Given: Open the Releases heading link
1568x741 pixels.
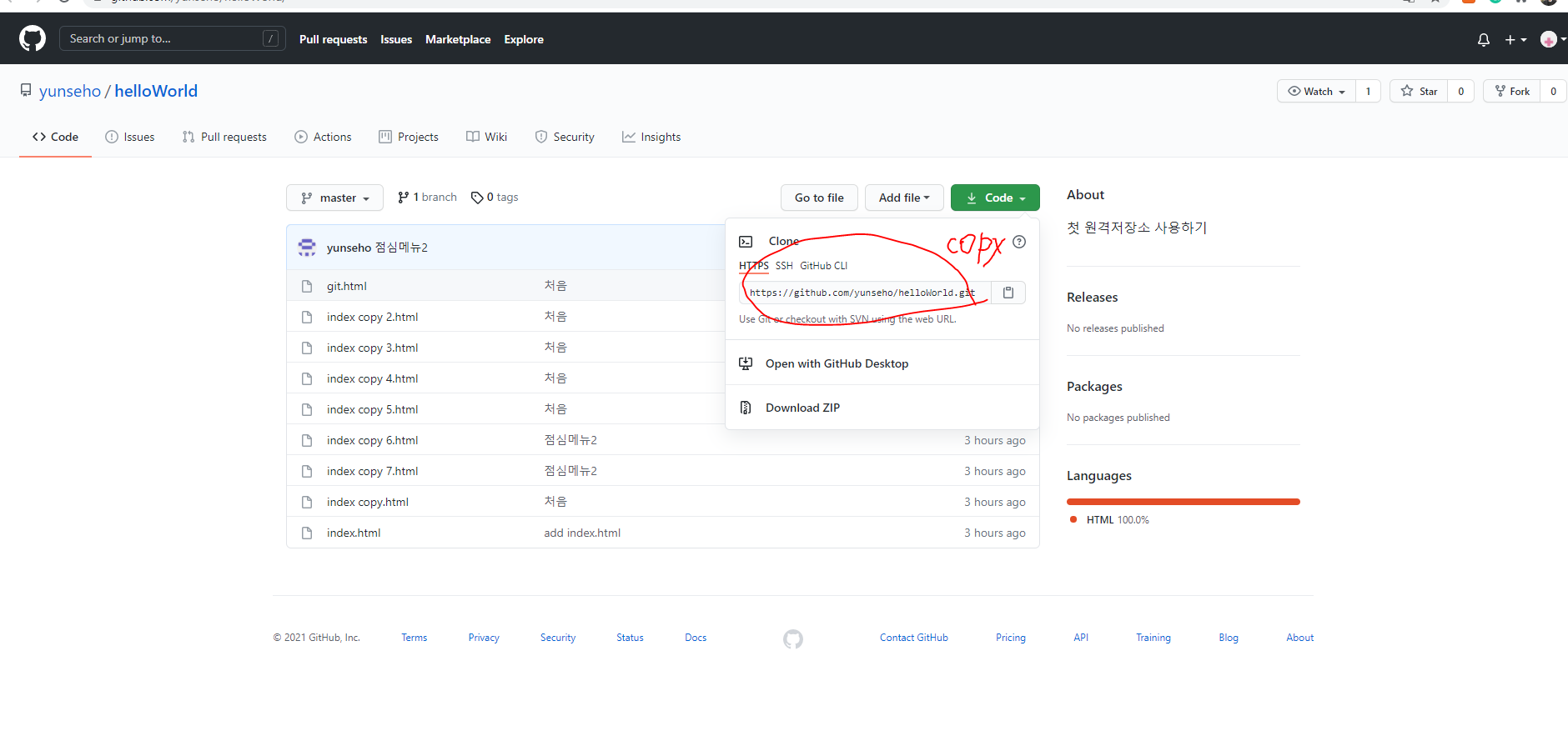Looking at the screenshot, I should coord(1092,298).
